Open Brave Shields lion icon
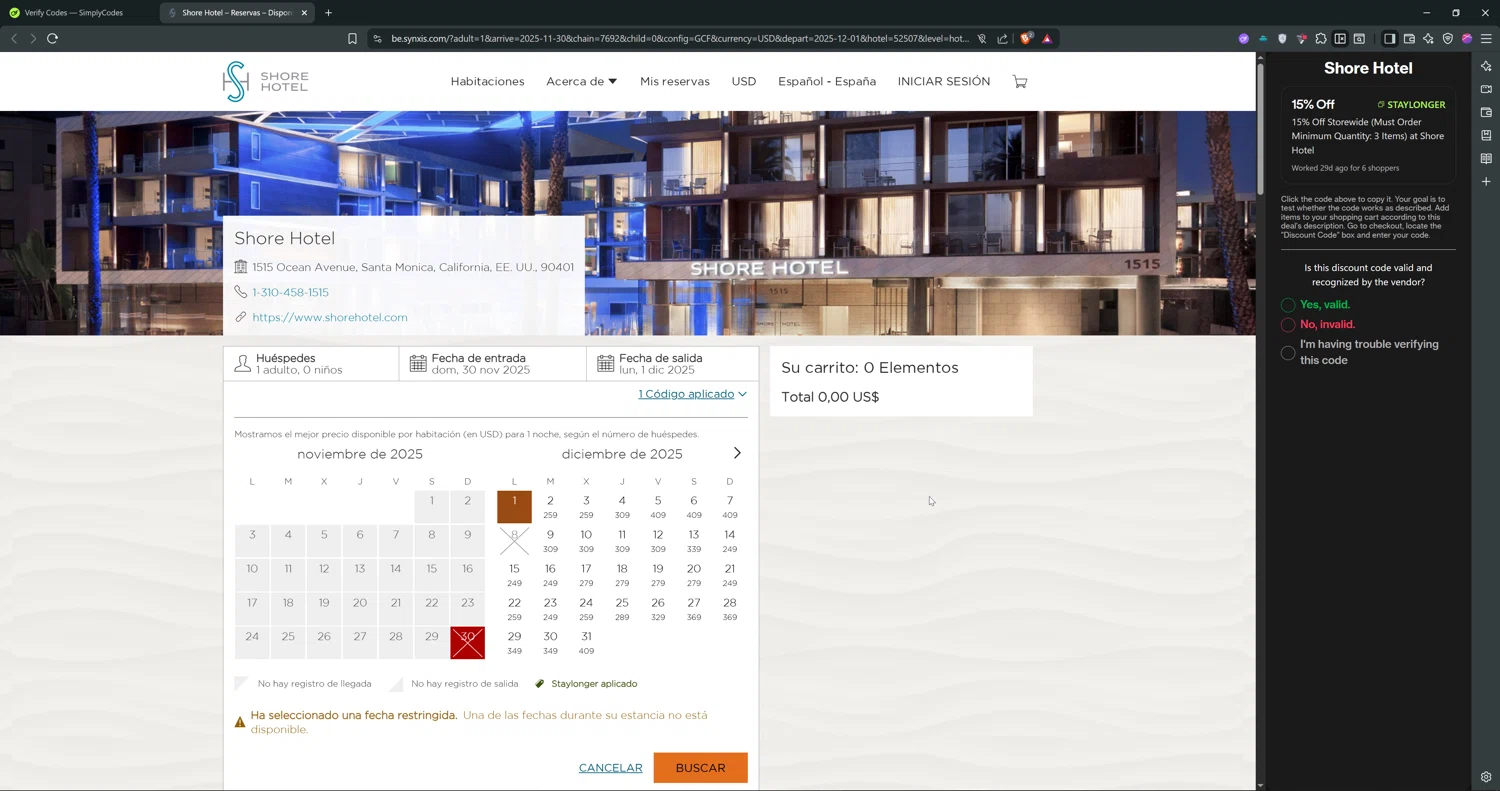Screen dimensions: 1500x791 click(1025, 39)
